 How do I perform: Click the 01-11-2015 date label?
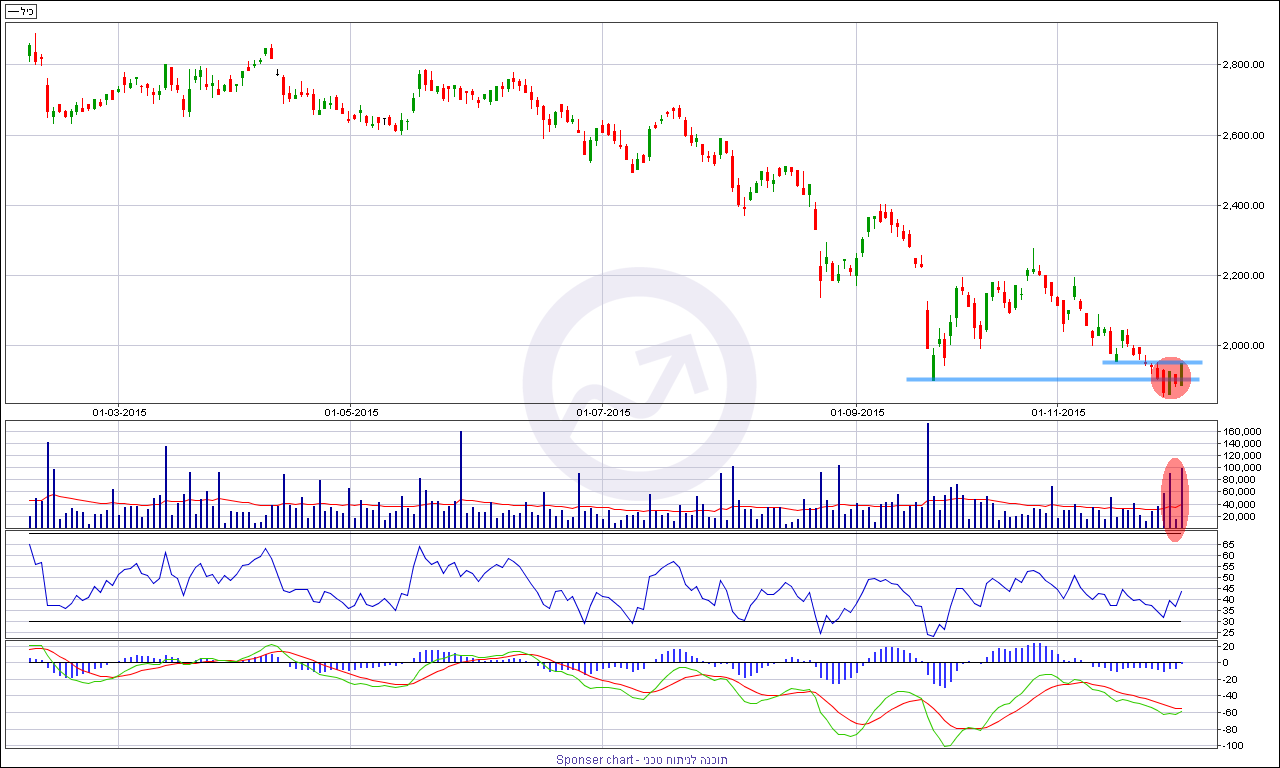click(x=1058, y=412)
